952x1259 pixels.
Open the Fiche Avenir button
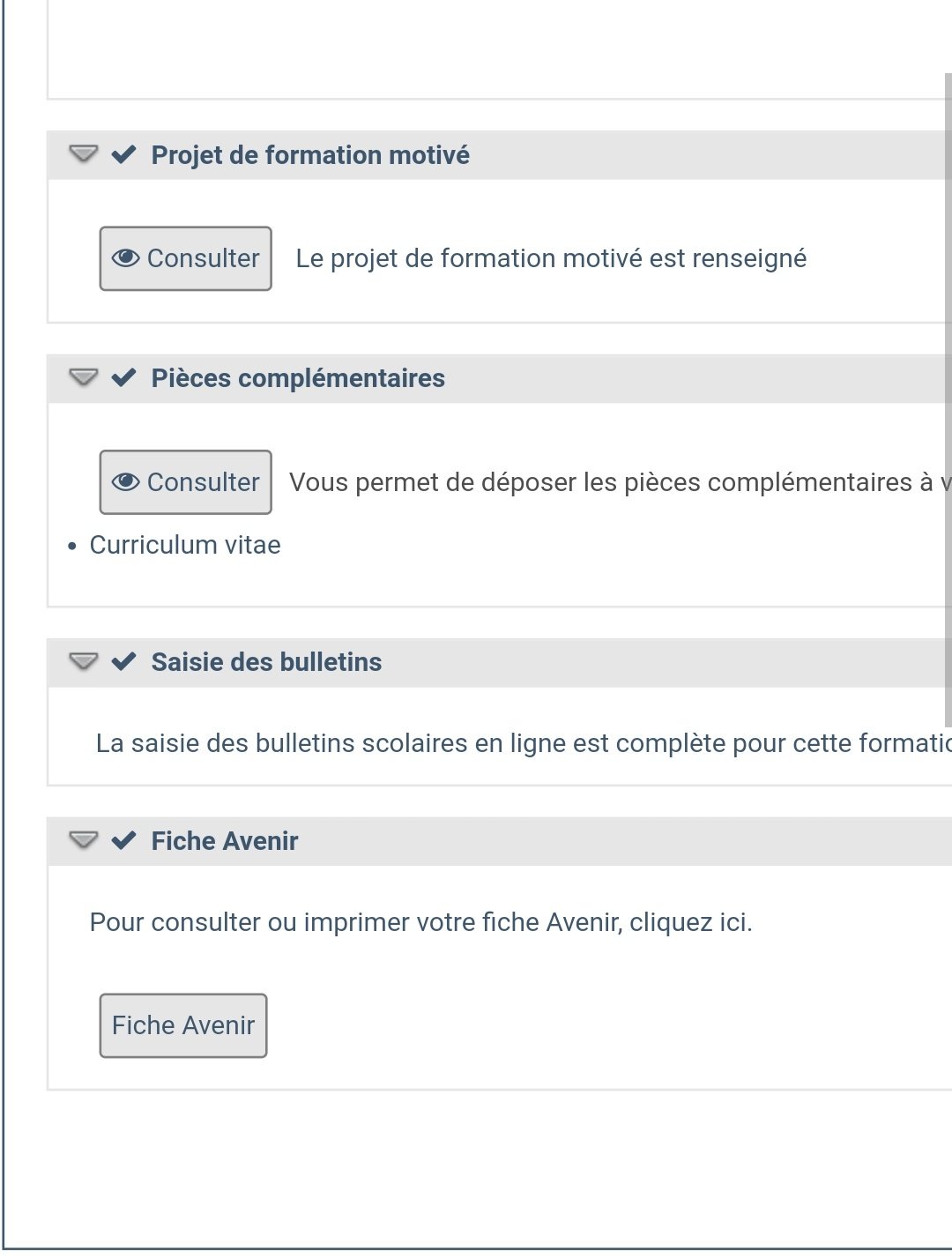pyautogui.click(x=183, y=1025)
